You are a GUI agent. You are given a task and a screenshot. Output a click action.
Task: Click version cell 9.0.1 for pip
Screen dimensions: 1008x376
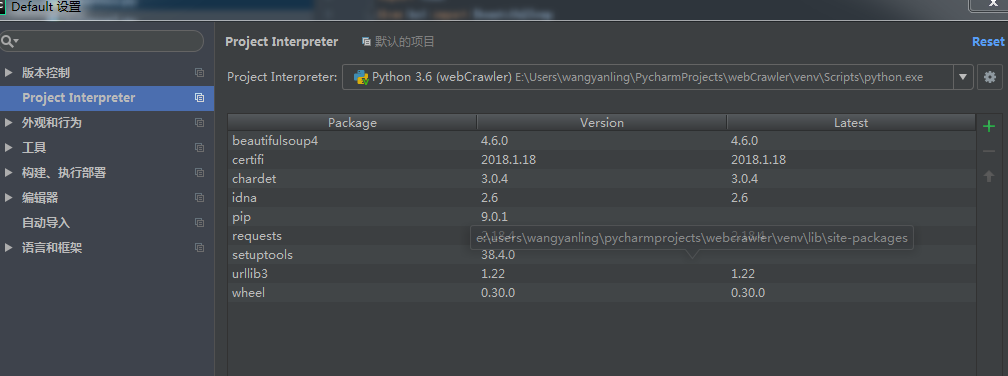click(x=494, y=217)
